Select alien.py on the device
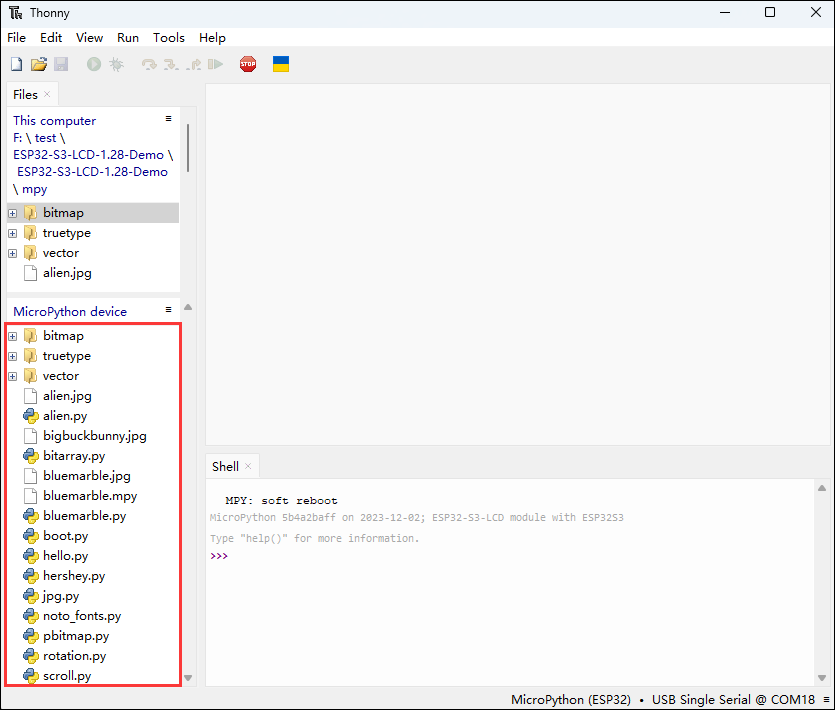This screenshot has width=835, height=710. (65, 416)
